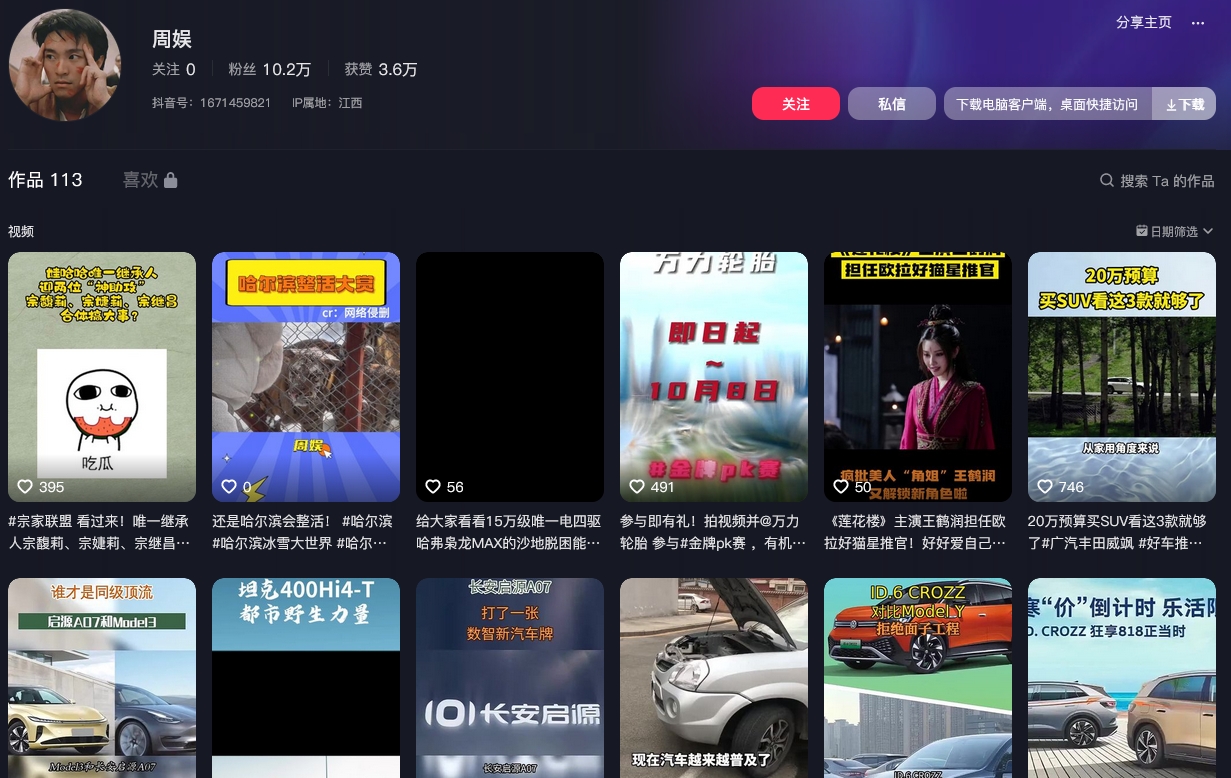Viewport: 1231px width, 778px height.
Task: Open the 参与即有礼 video caption
Action: click(x=714, y=532)
